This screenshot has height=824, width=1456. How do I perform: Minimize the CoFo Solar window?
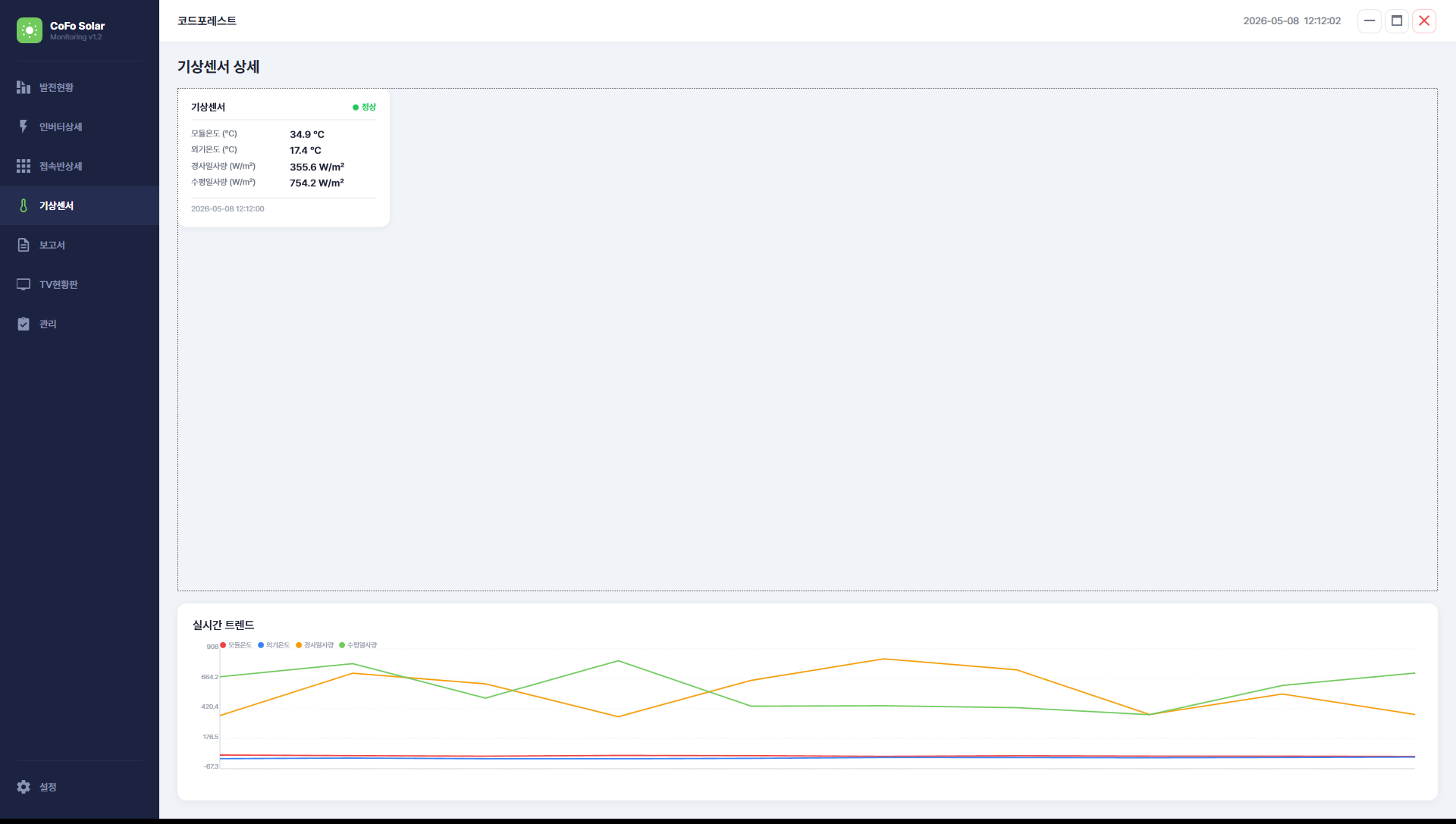pos(1370,20)
